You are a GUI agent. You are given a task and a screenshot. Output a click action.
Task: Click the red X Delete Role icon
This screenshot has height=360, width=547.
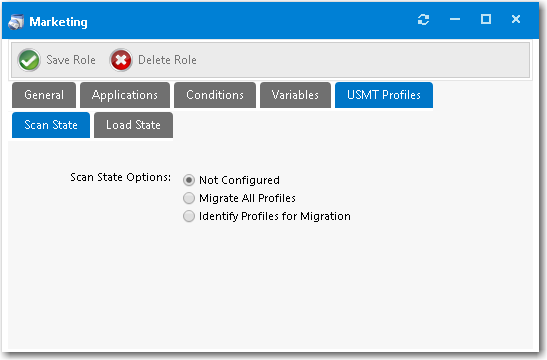(x=121, y=60)
